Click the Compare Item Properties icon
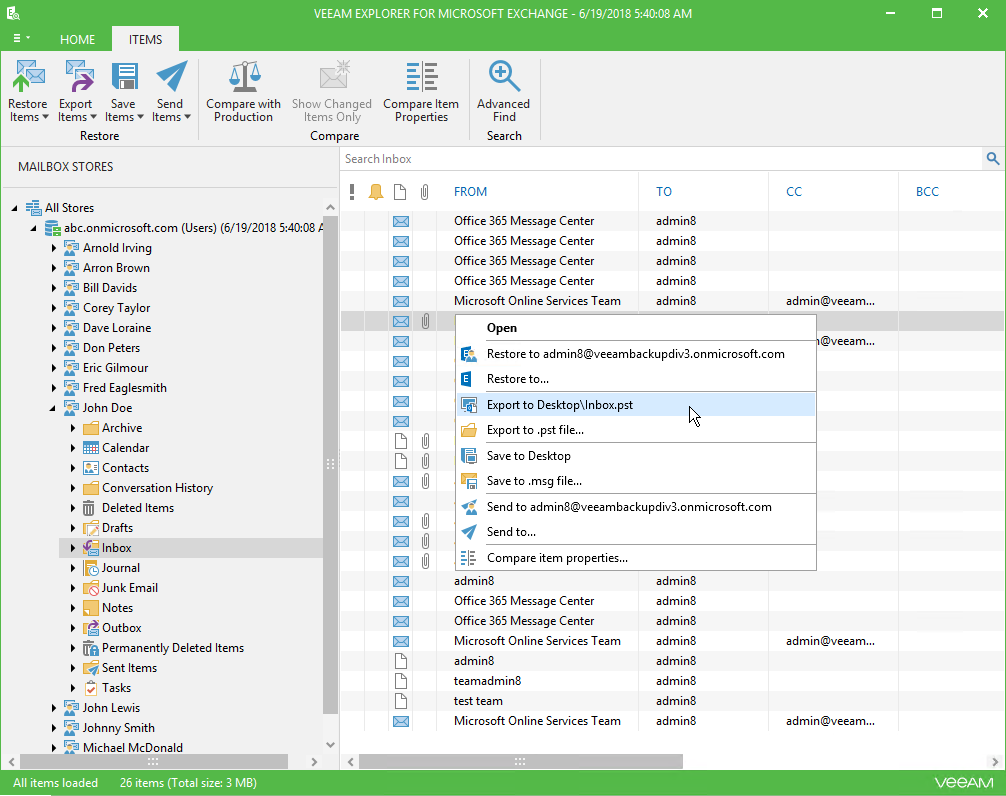The image size is (1006, 796). tap(422, 76)
